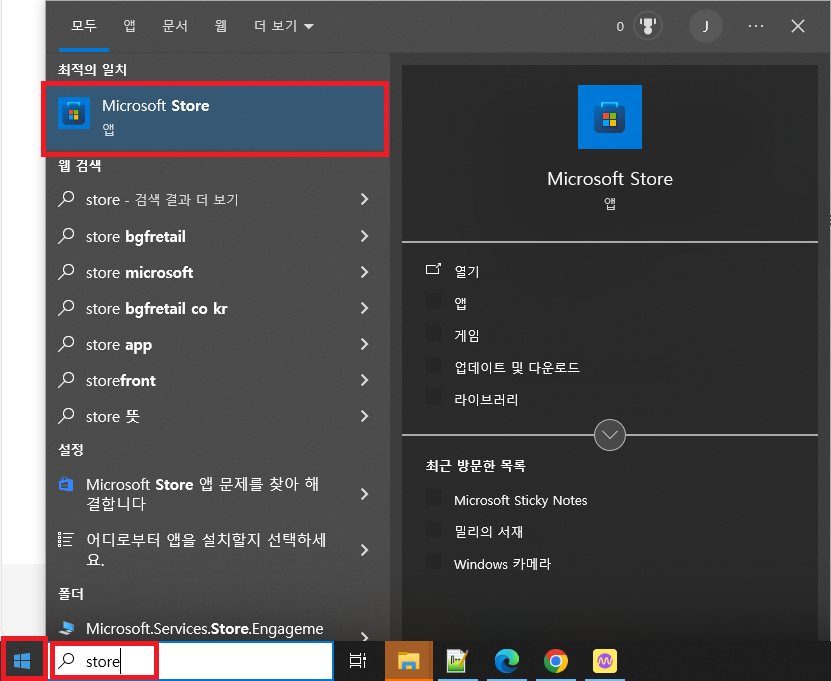Image resolution: width=831 pixels, height=681 pixels.
Task: Open the notepad app icon on taskbar
Action: click(457, 661)
